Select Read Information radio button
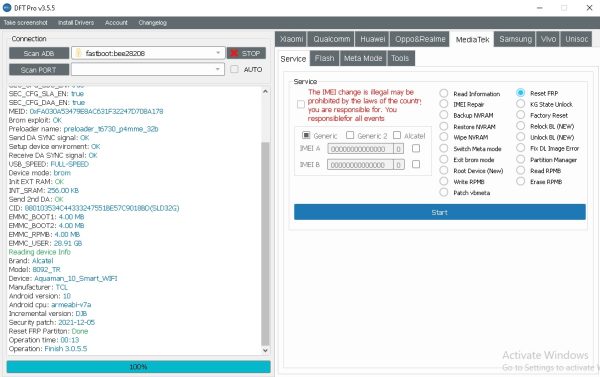The height and width of the screenshot is (377, 600). 443,93
